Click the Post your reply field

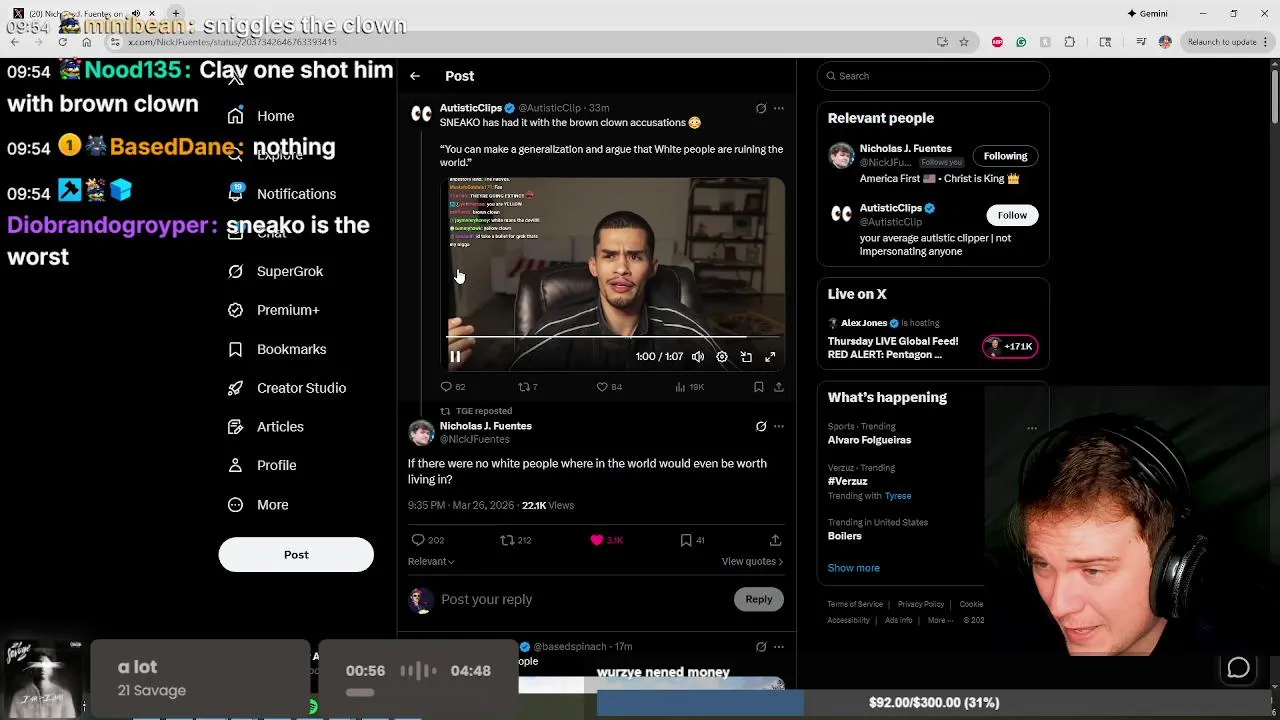coord(585,600)
